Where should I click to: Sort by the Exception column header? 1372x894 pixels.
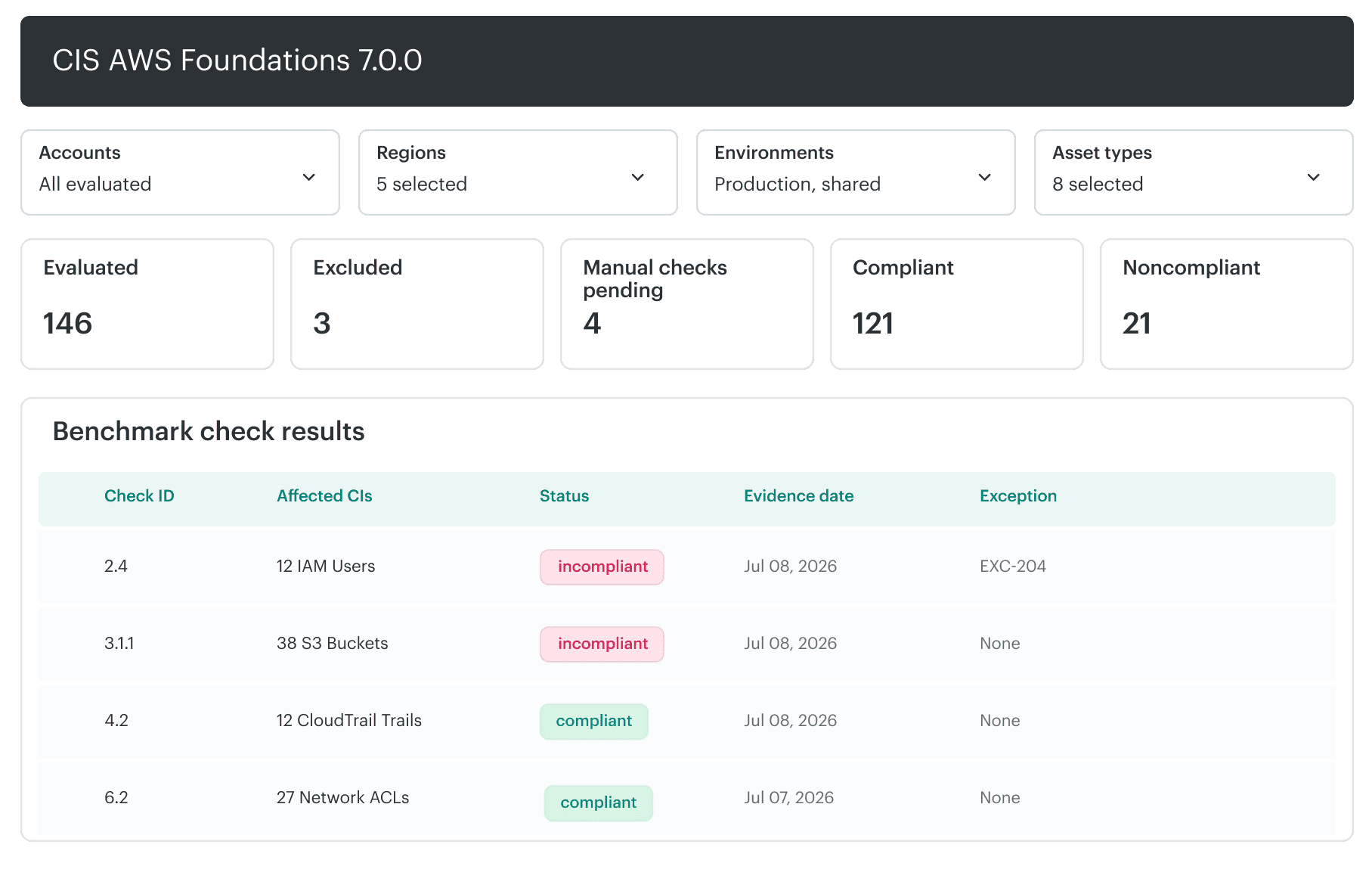pyautogui.click(x=1018, y=496)
